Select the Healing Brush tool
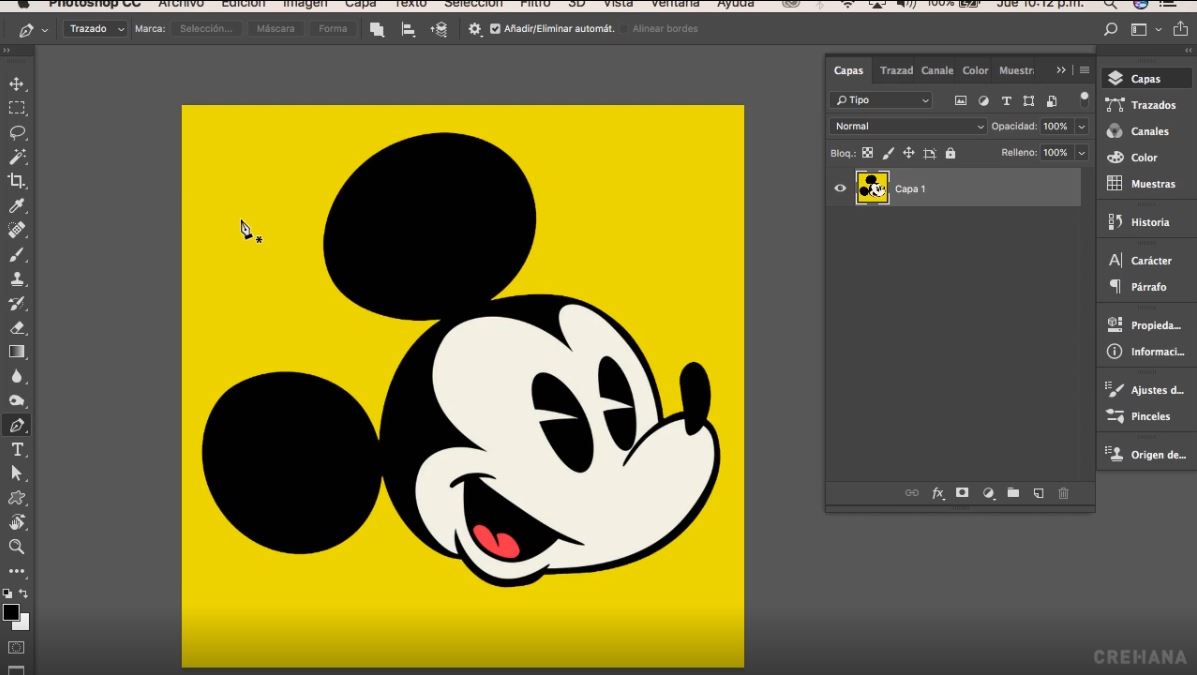 tap(17, 230)
